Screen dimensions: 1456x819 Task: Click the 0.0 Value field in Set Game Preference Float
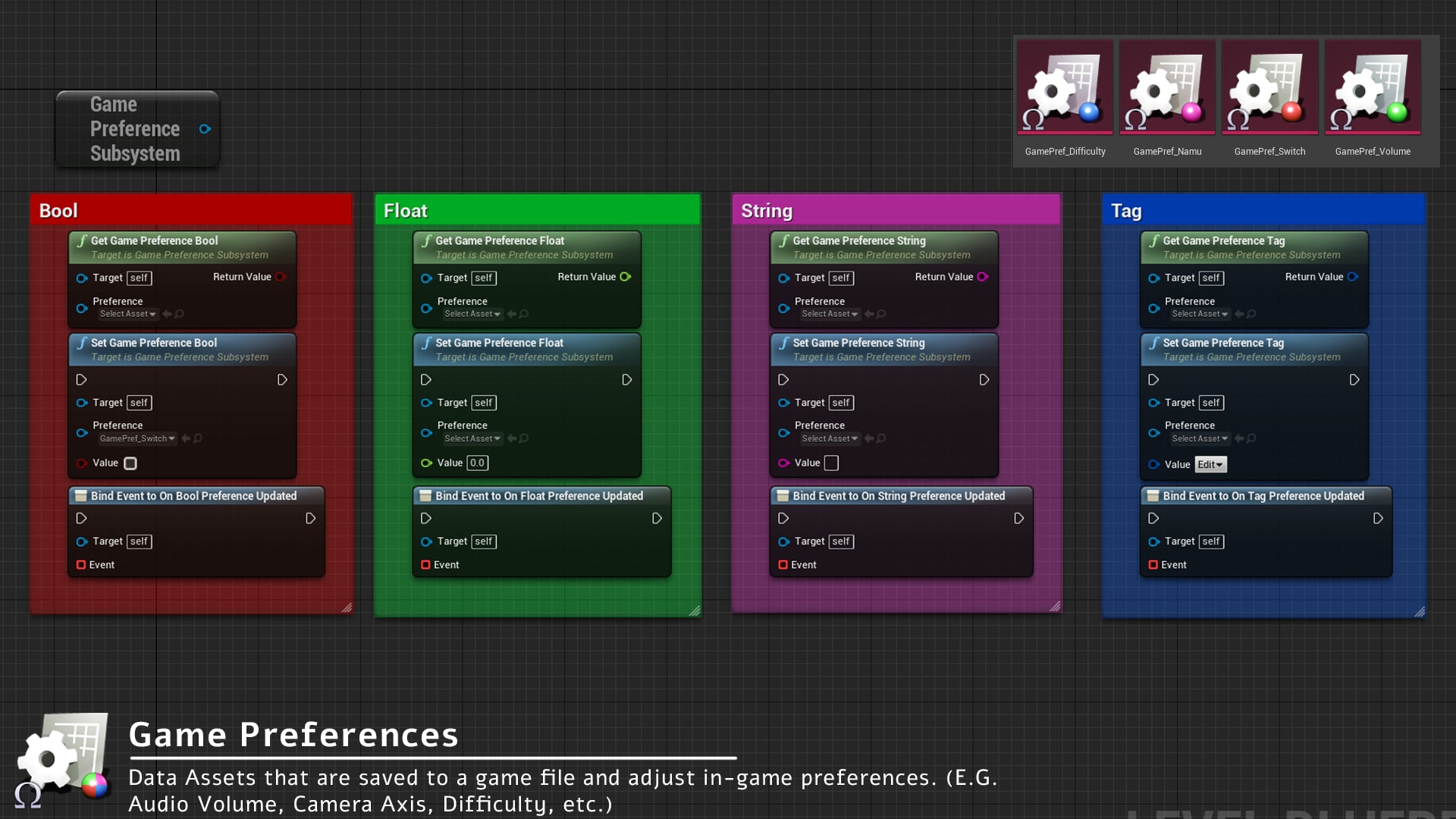(477, 463)
